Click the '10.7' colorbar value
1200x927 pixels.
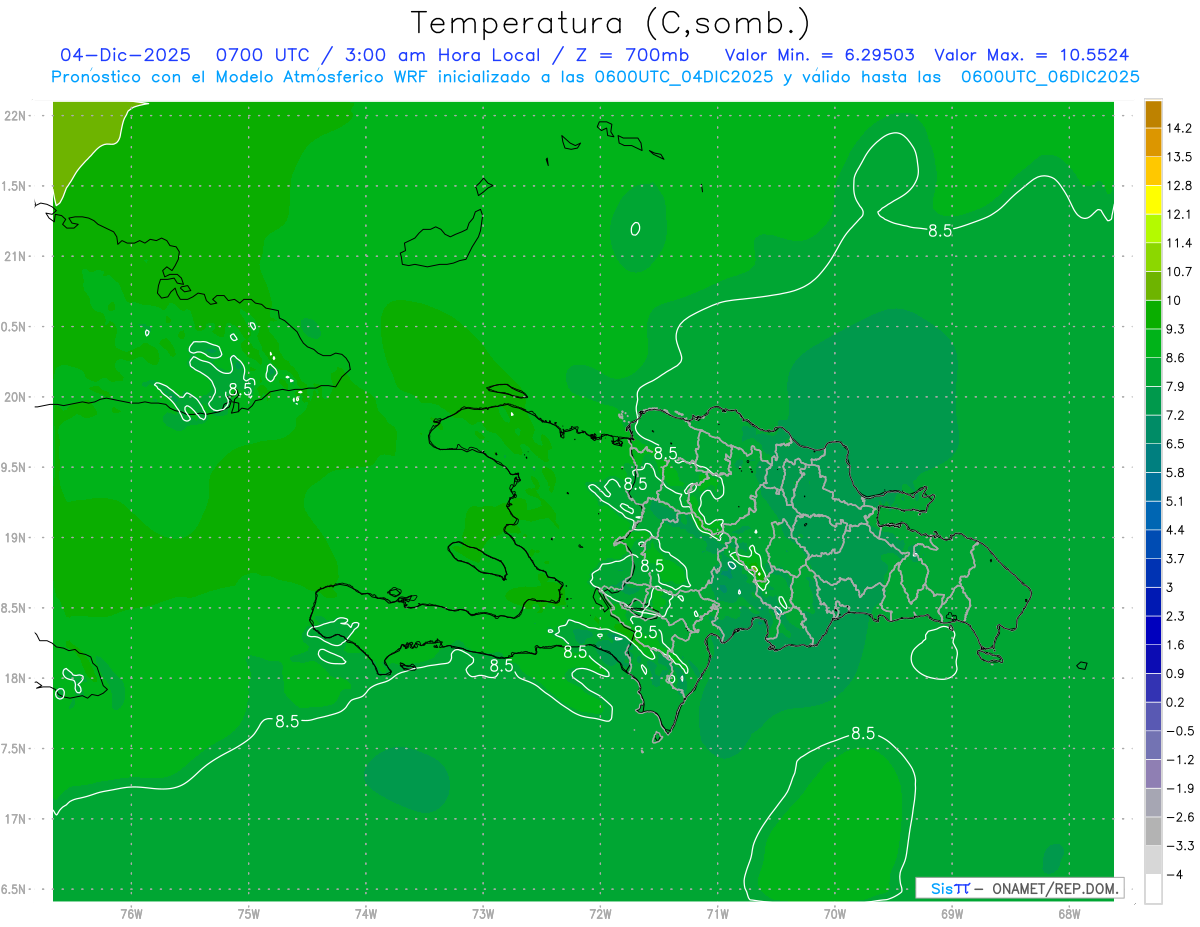point(1179,272)
